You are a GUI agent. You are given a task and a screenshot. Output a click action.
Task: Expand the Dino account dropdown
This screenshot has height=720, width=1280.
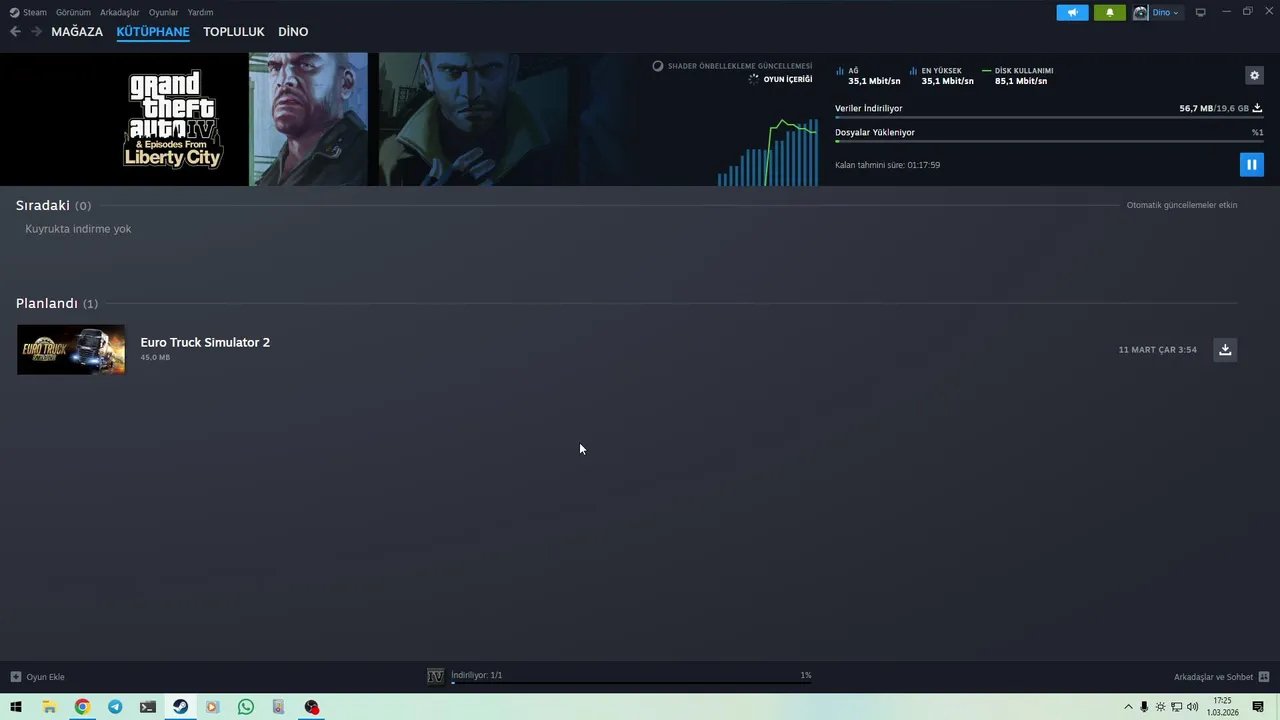(1167, 12)
